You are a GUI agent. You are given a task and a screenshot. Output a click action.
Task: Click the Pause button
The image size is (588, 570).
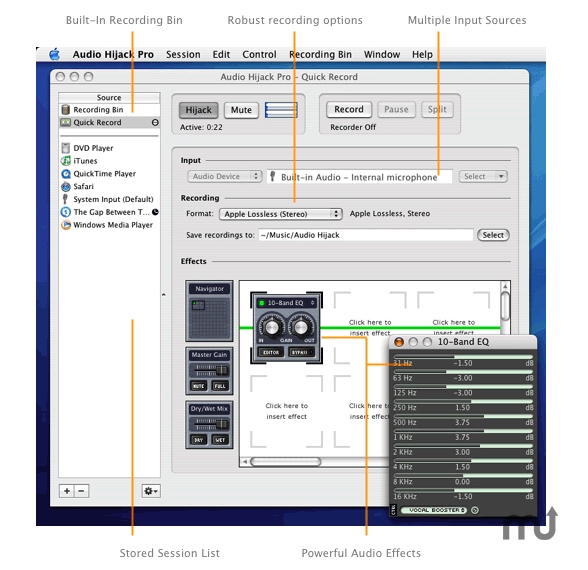(x=396, y=110)
